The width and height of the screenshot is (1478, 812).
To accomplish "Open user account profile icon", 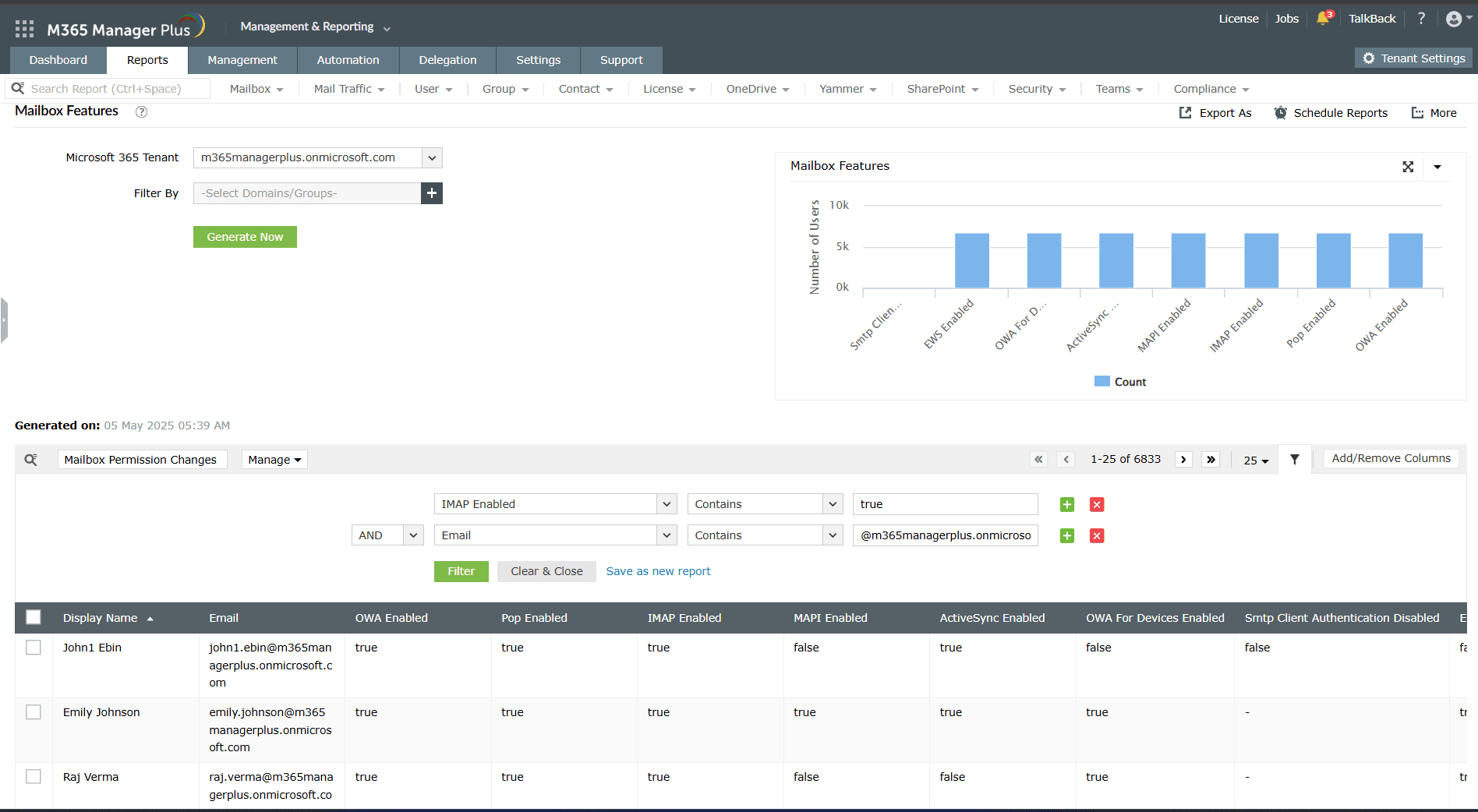I will (1454, 19).
